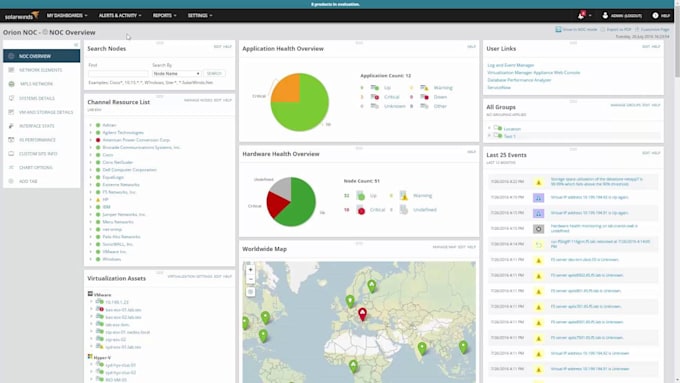The width and height of the screenshot is (680, 383).
Task: Click the Search button in Search Nodes
Action: coord(214,74)
